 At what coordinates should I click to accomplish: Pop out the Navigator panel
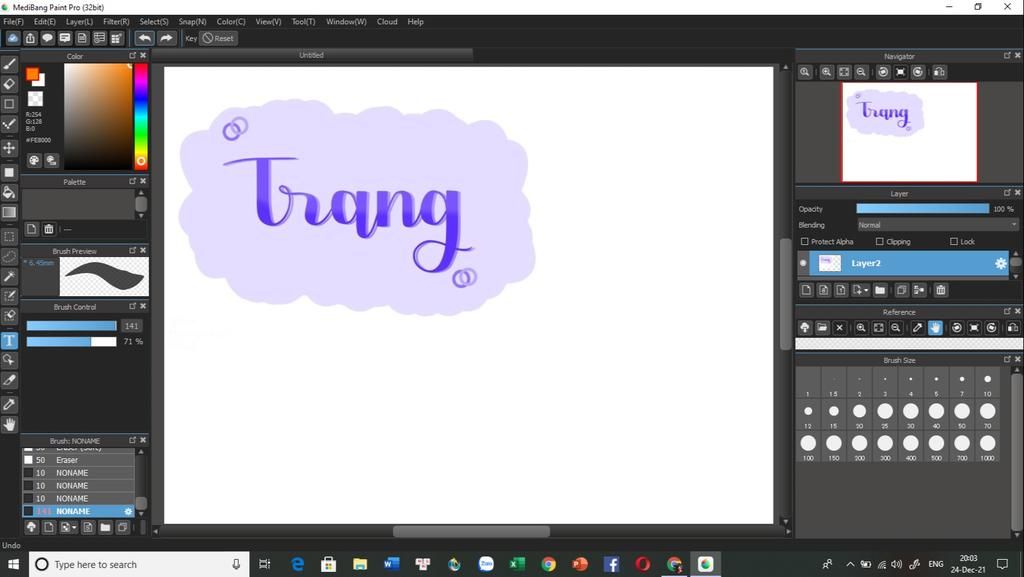(x=1007, y=56)
